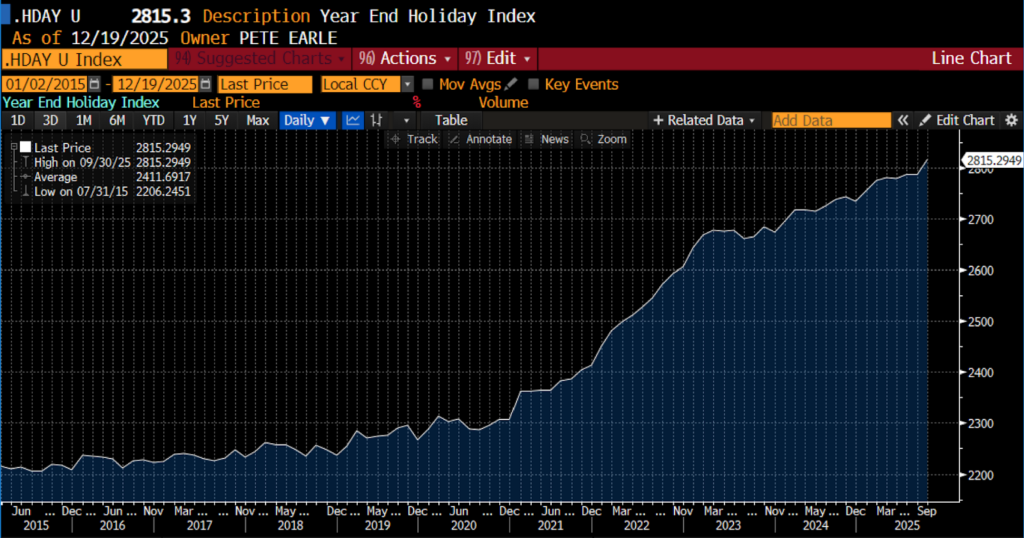Open the Related Data dropdown
Image resolution: width=1024 pixels, height=538 pixels.
(x=704, y=120)
